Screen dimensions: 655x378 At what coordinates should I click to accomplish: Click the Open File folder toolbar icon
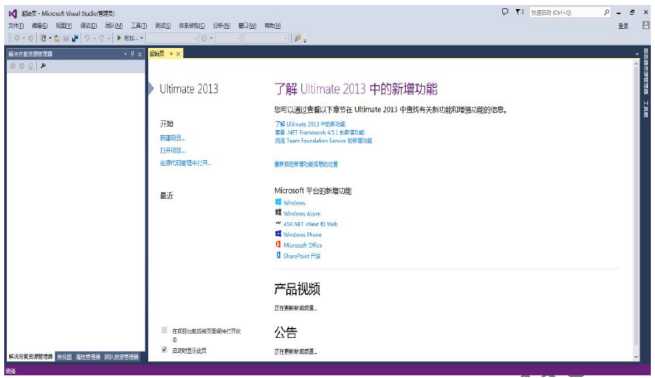(x=56, y=38)
